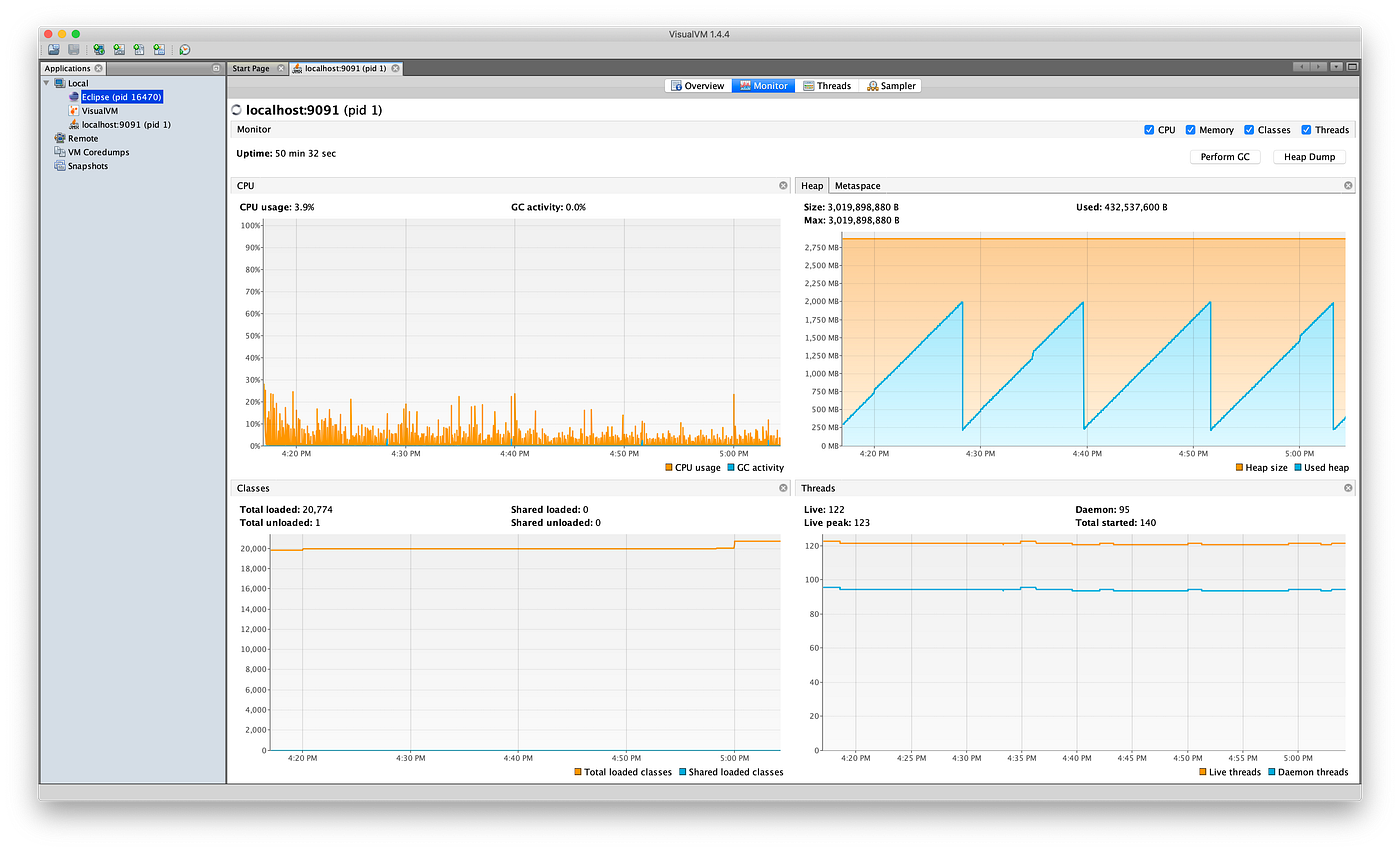Click the clock-shaped toolbar icon
The width and height of the screenshot is (1400, 852).
tap(185, 48)
